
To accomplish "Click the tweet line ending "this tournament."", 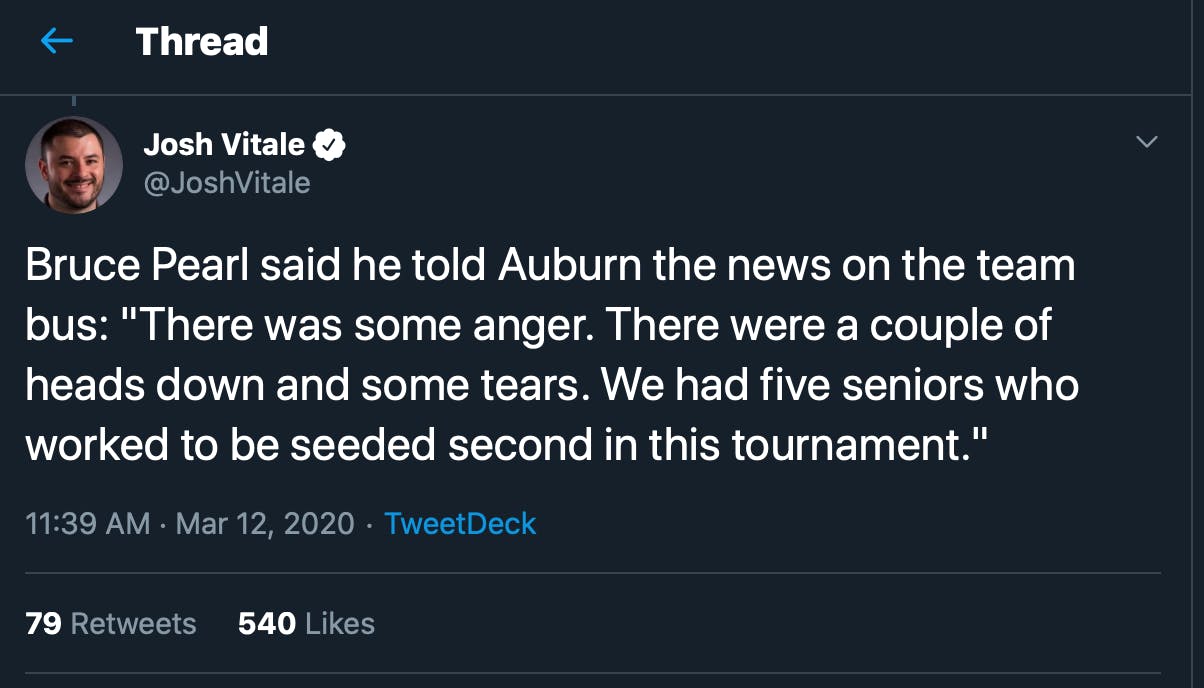I will point(508,444).
